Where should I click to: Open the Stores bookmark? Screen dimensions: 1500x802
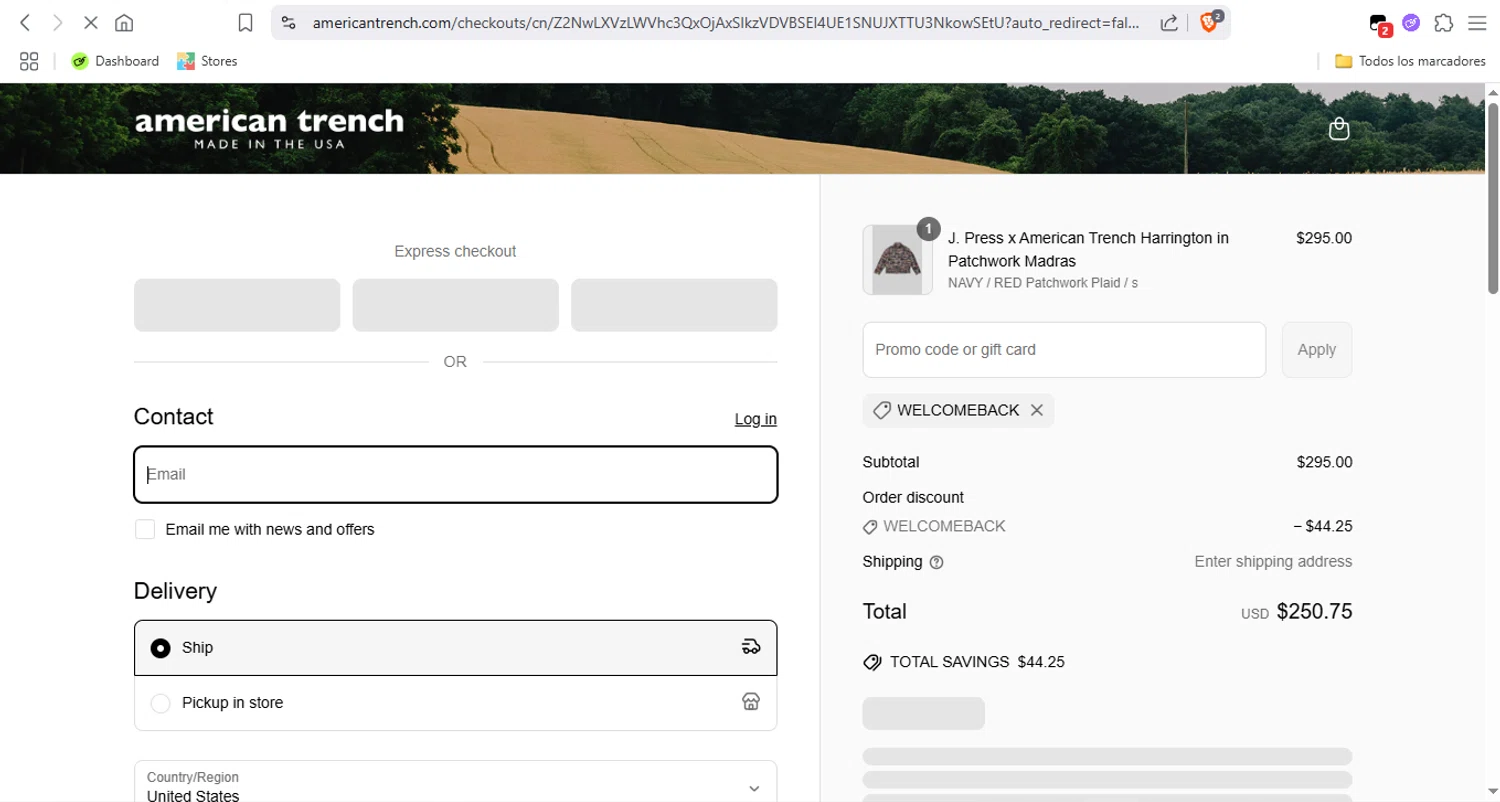[207, 61]
